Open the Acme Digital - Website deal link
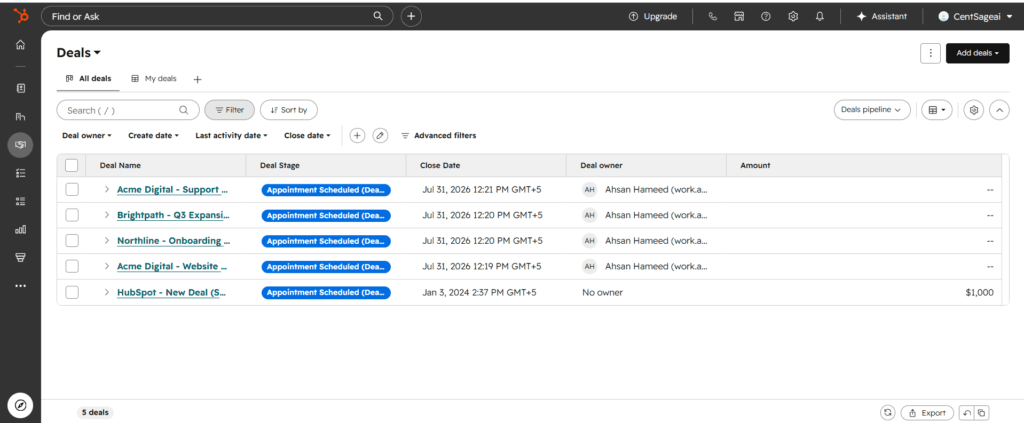Image resolution: width=1024 pixels, height=423 pixels. (172, 266)
